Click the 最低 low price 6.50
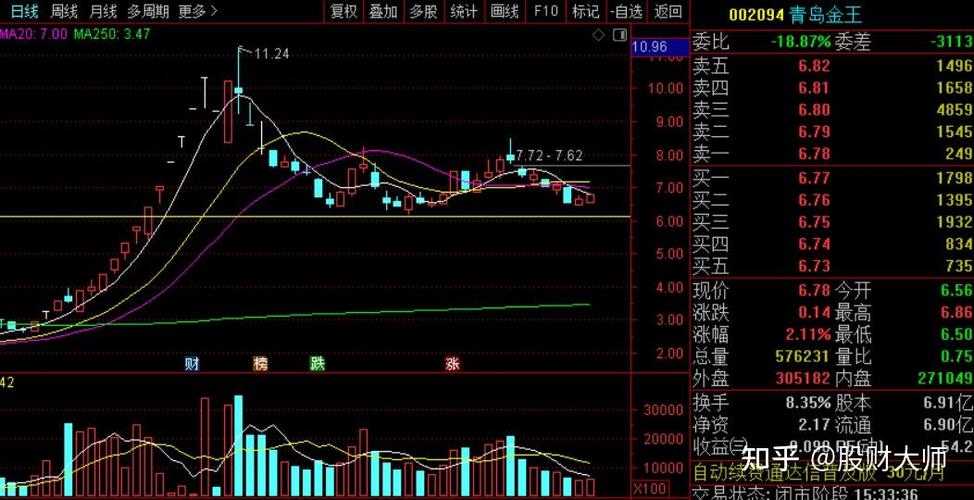Screen dimensions: 974x500 [957, 334]
